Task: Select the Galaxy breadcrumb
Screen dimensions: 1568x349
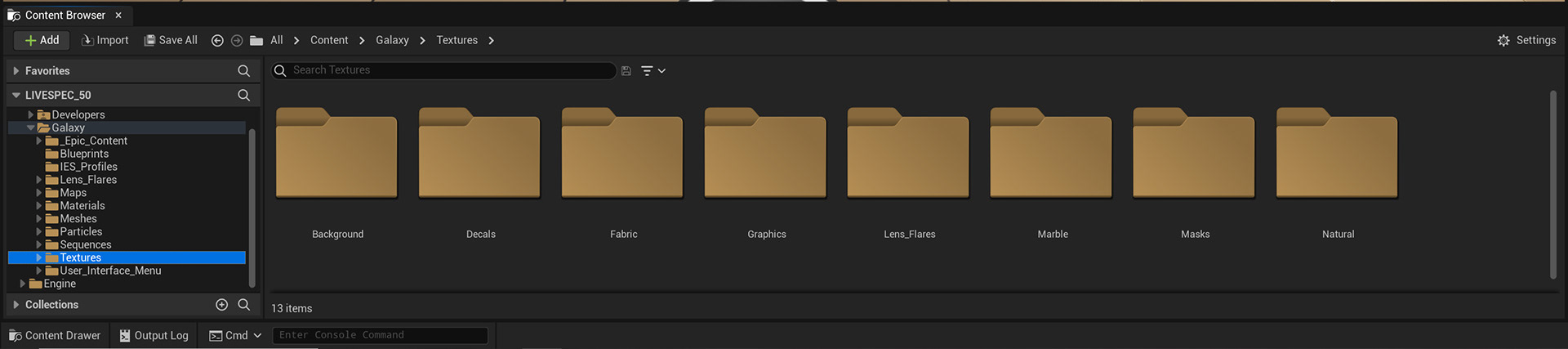Action: coord(392,40)
